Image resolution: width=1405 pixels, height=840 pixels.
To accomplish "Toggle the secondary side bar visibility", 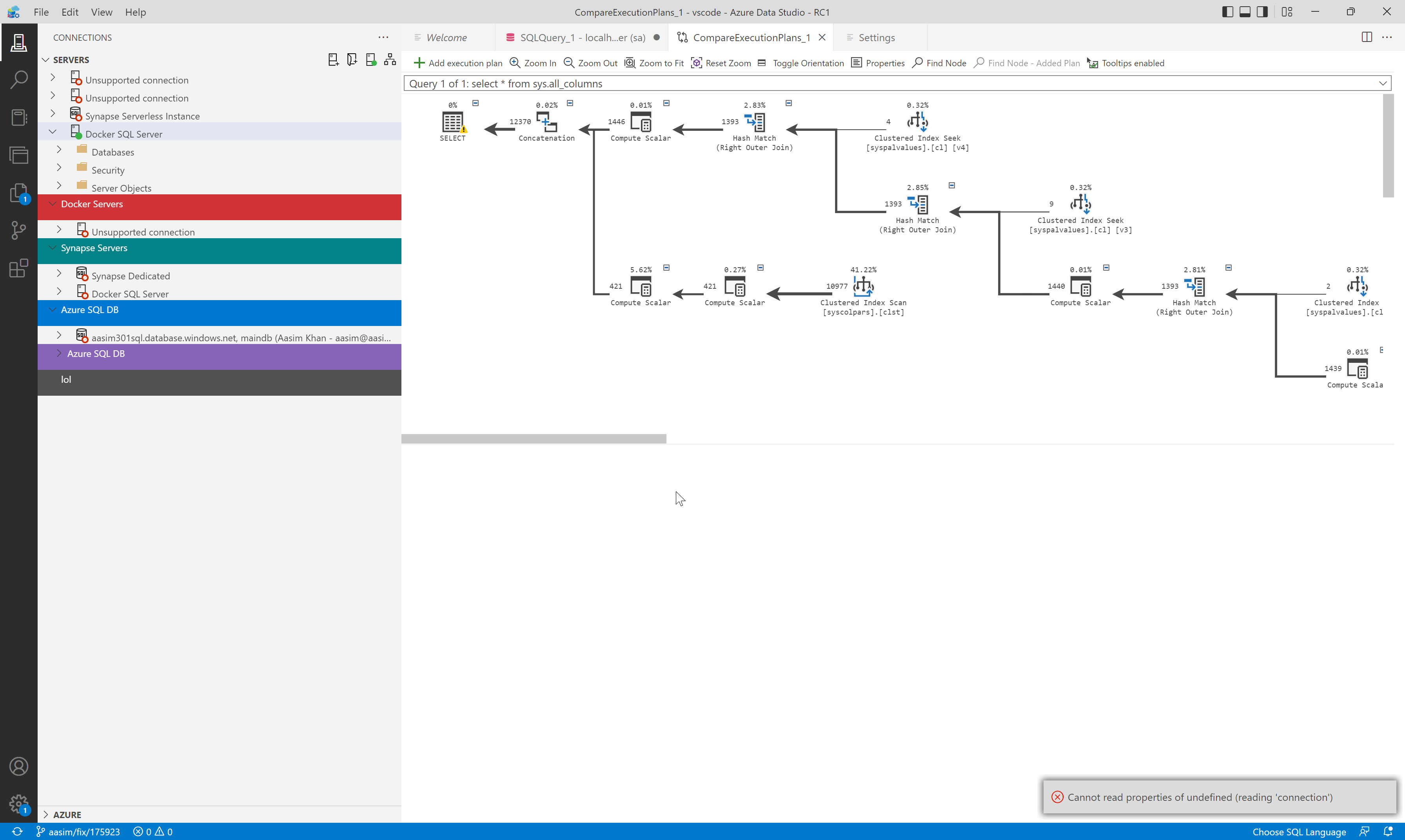I will [1262, 11].
